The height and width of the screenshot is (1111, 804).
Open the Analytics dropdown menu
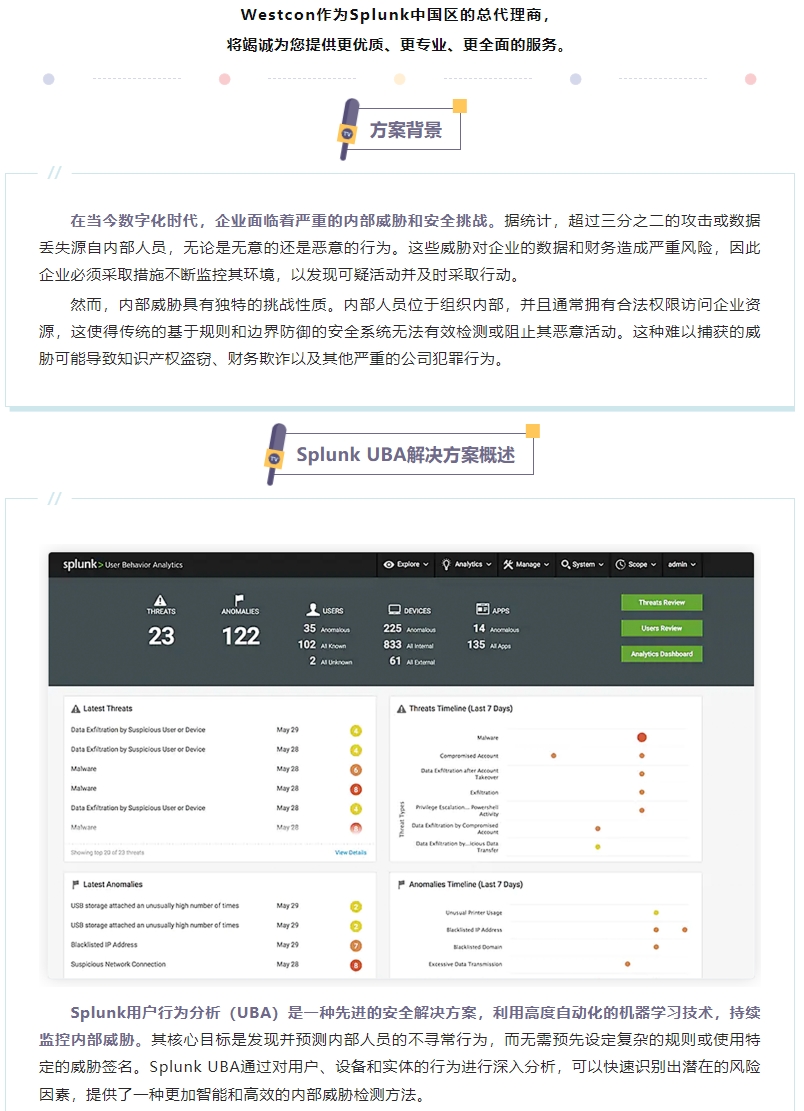[x=467, y=565]
